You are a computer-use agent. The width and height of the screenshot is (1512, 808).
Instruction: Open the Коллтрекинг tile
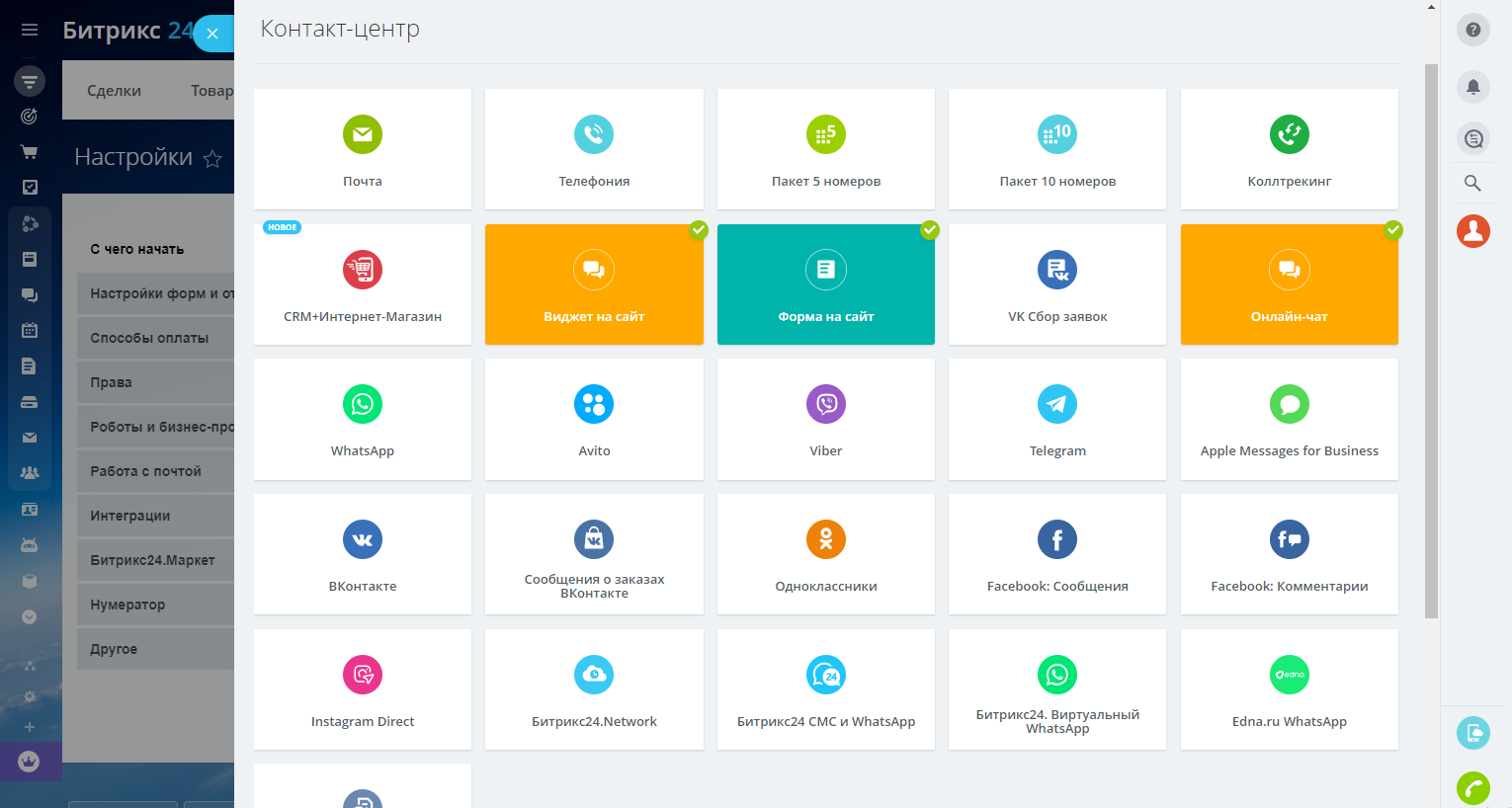(x=1290, y=149)
